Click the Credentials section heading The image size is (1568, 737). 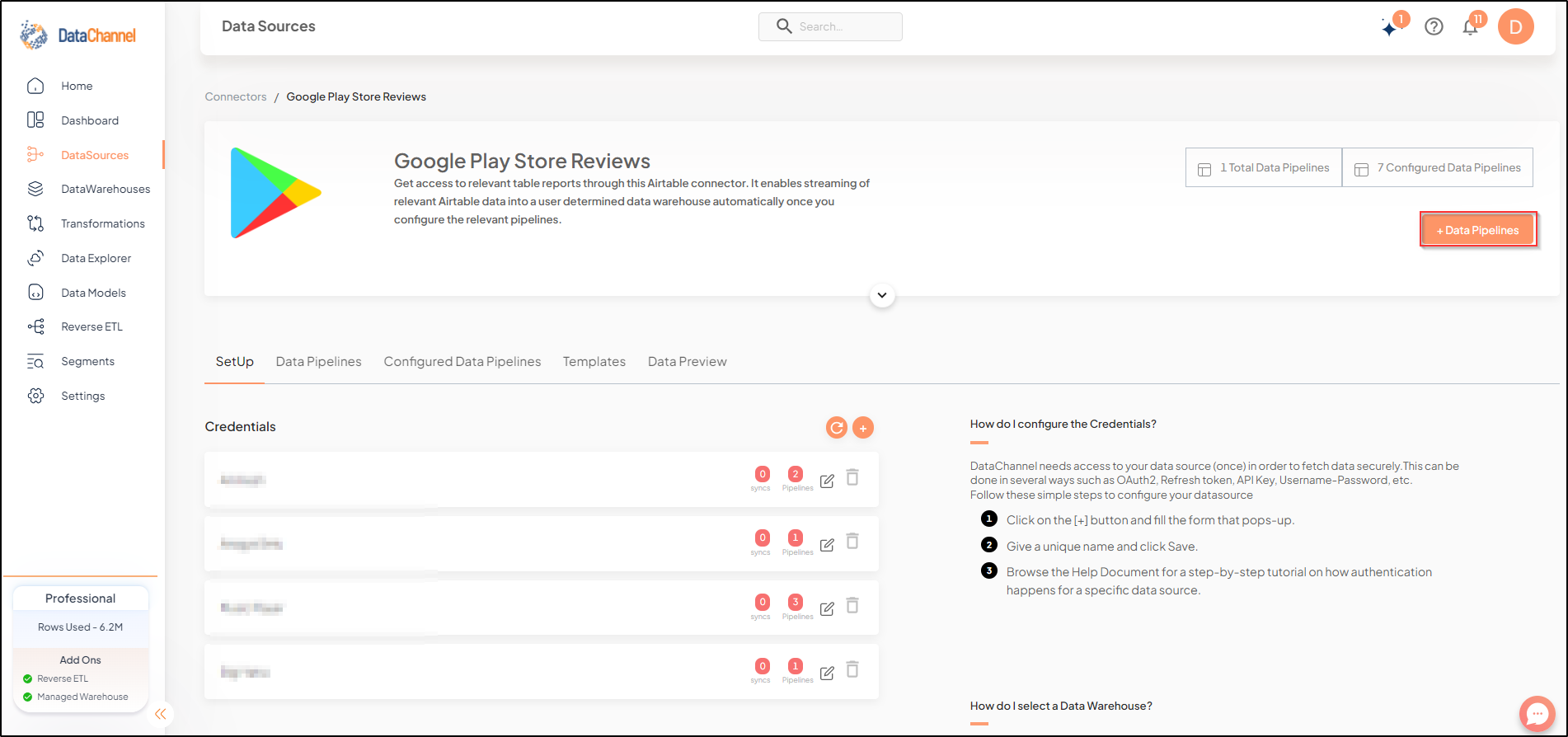pos(240,426)
